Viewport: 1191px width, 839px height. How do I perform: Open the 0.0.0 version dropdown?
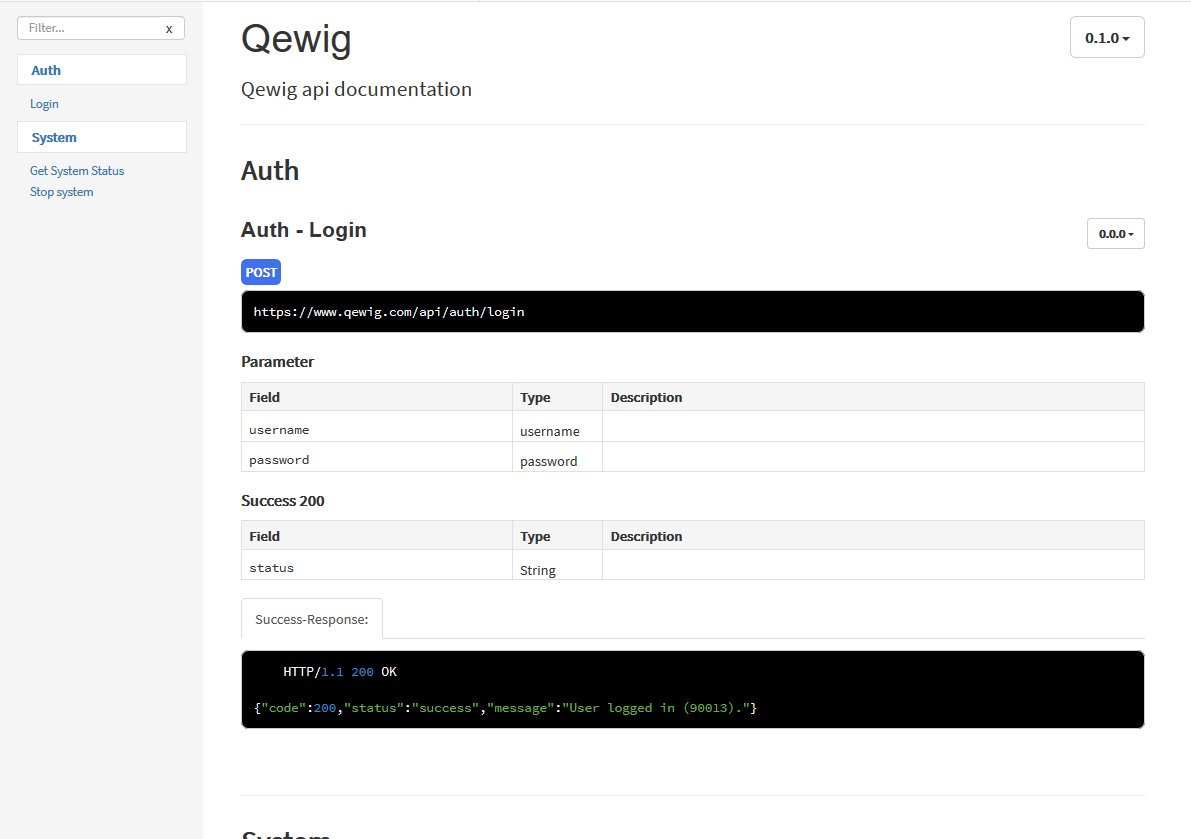[1115, 234]
